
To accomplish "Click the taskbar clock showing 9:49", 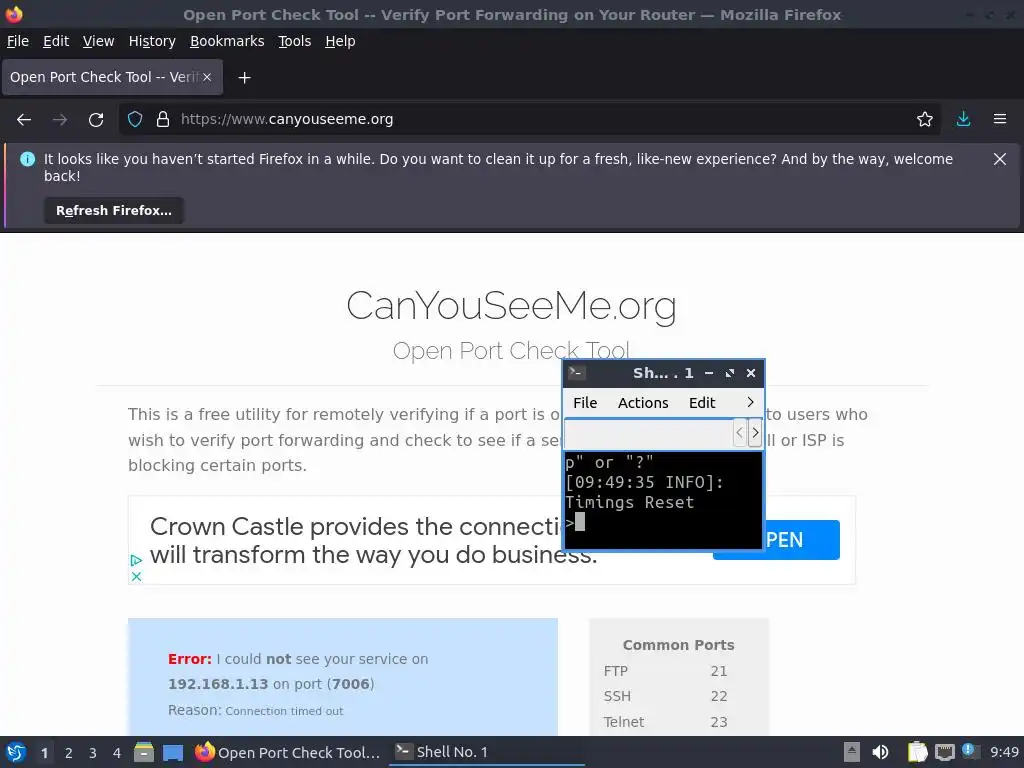I will click(x=1004, y=752).
